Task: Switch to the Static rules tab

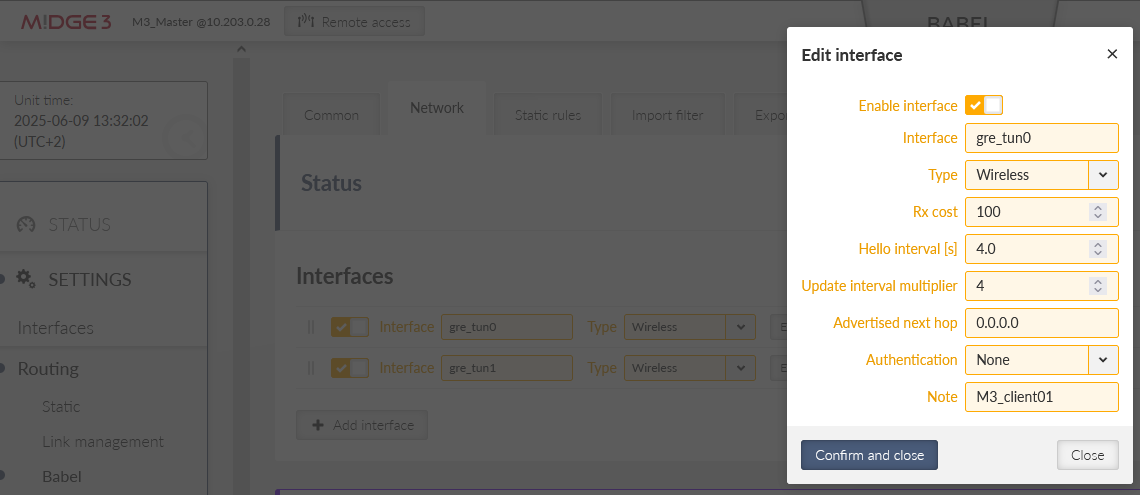Action: click(x=547, y=115)
